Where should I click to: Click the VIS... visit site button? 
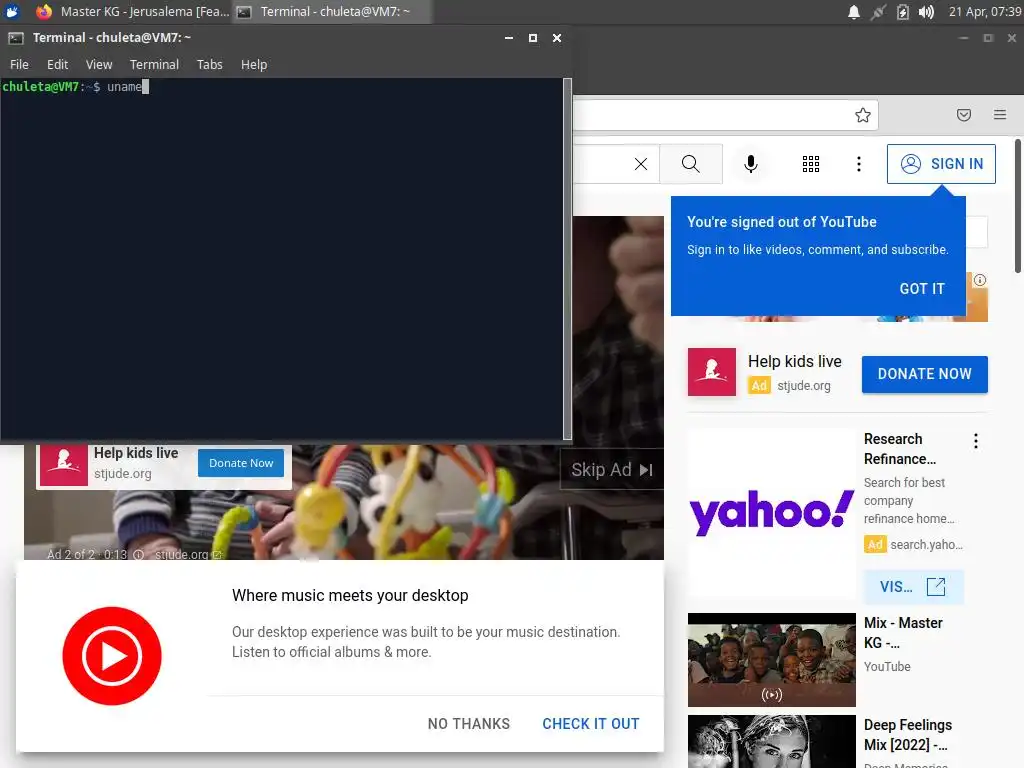click(913, 586)
